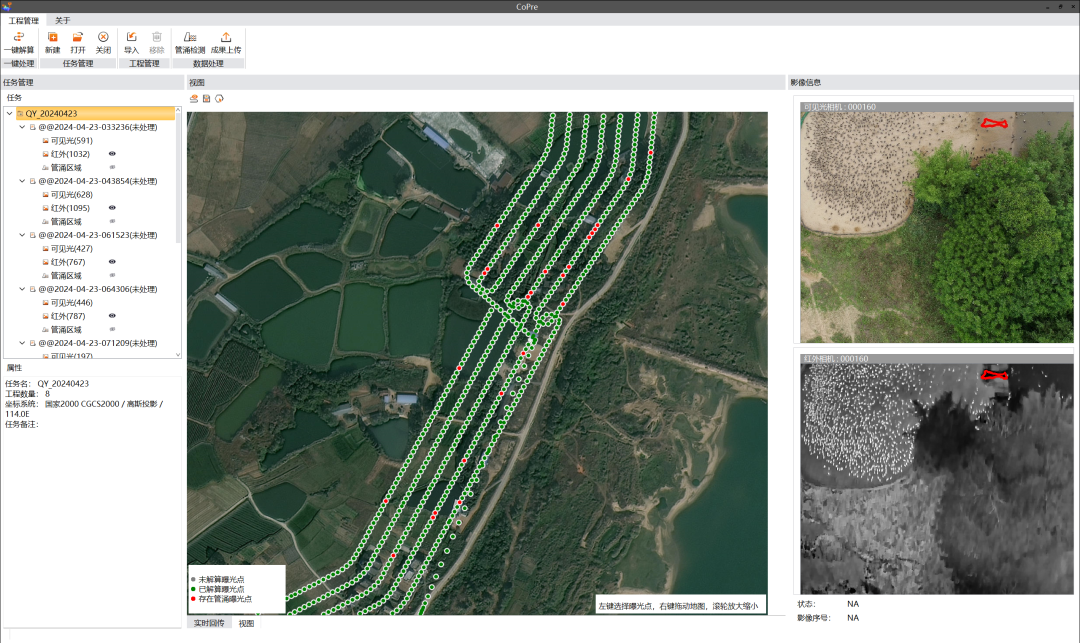Click image icon beside 红外(1032)
Screen dimensions: 1080x643
45,154
